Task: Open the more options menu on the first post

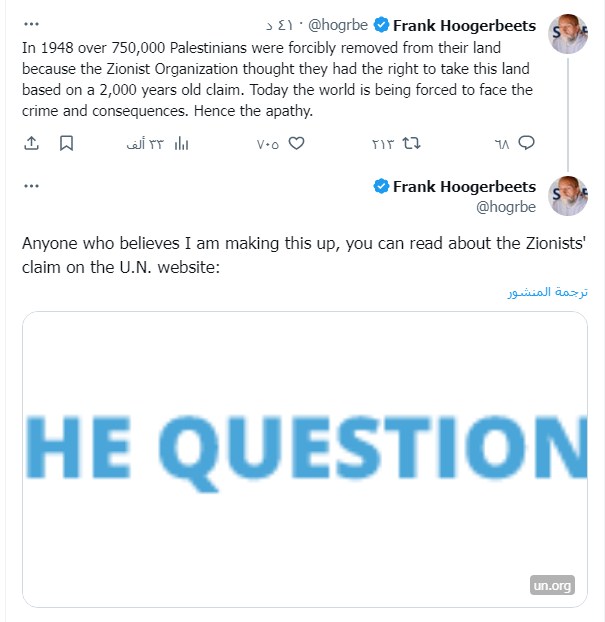Action: (x=31, y=25)
